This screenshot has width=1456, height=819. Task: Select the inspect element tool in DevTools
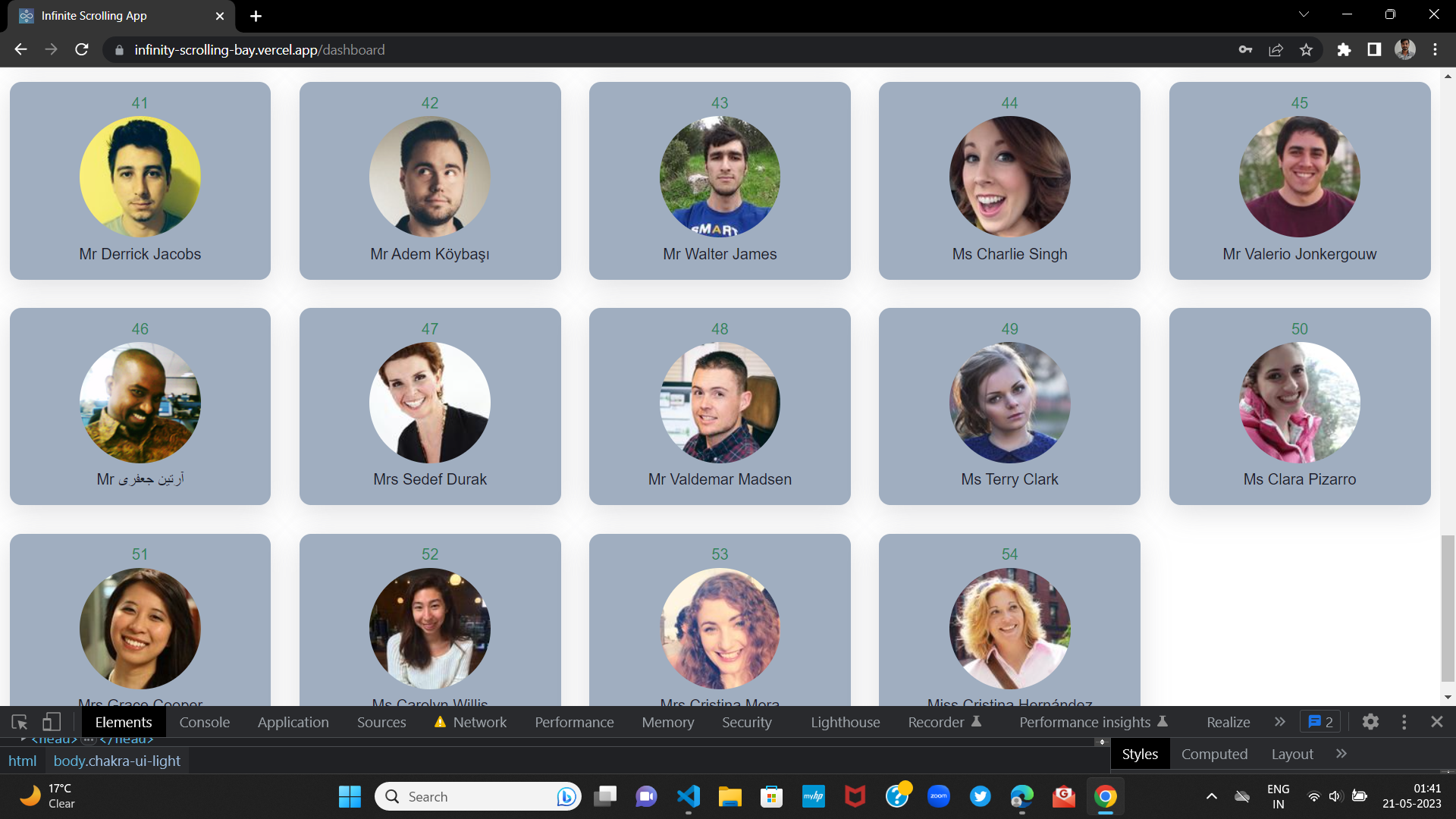[x=18, y=722]
